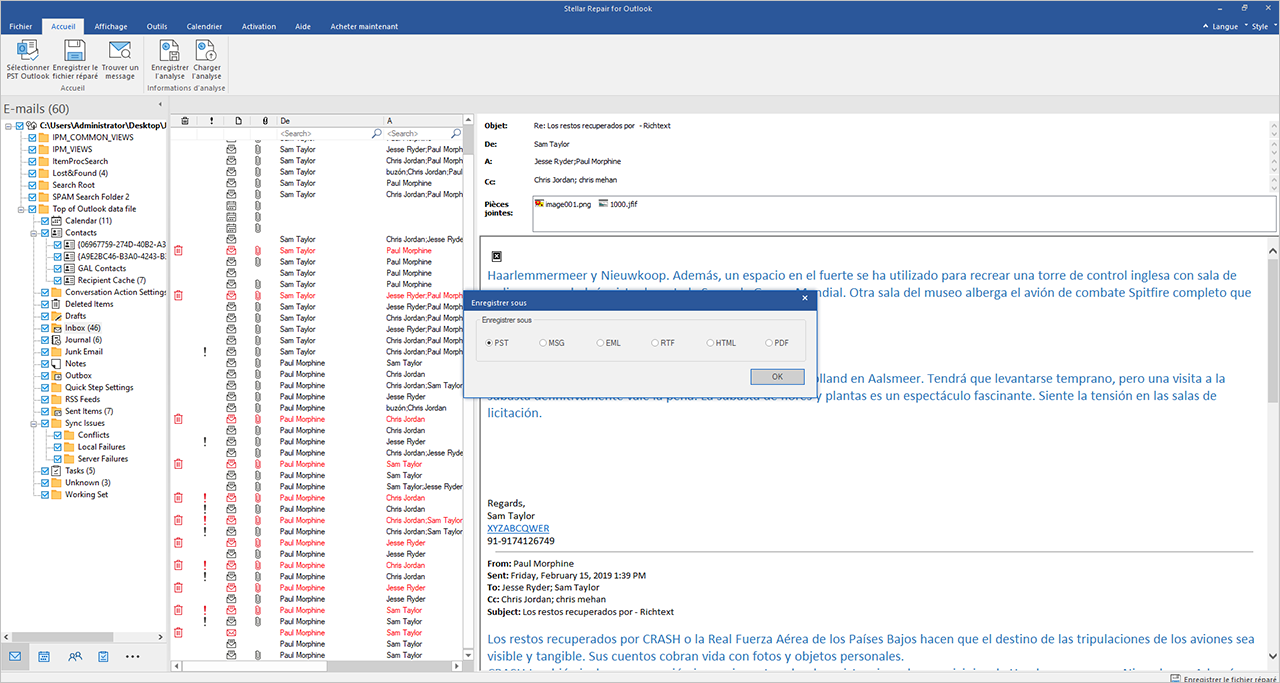The width and height of the screenshot is (1280, 683).
Task: Click Enregistrer le fichier réparé icon
Action: 75,60
